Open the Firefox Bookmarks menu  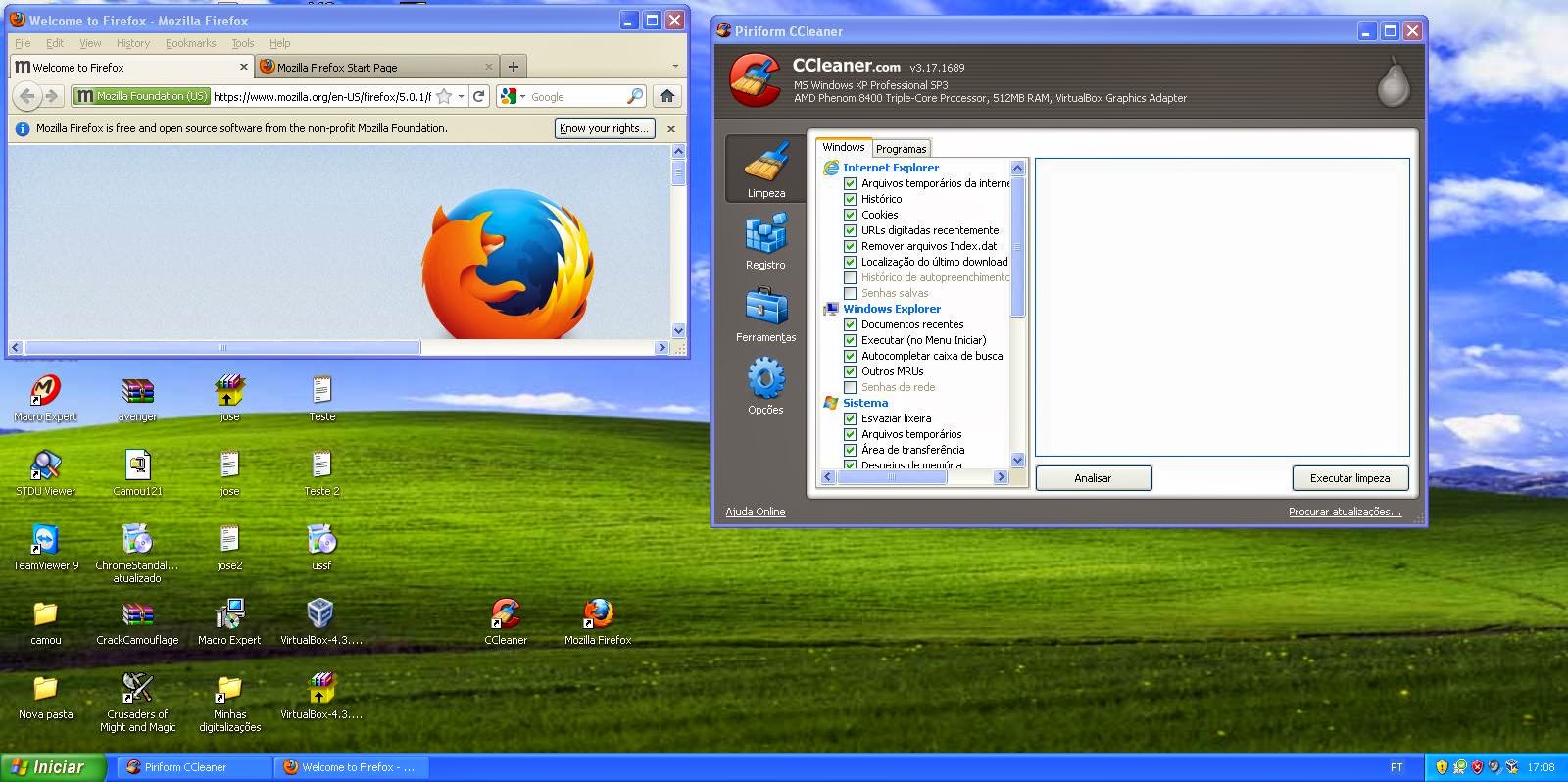[x=190, y=43]
